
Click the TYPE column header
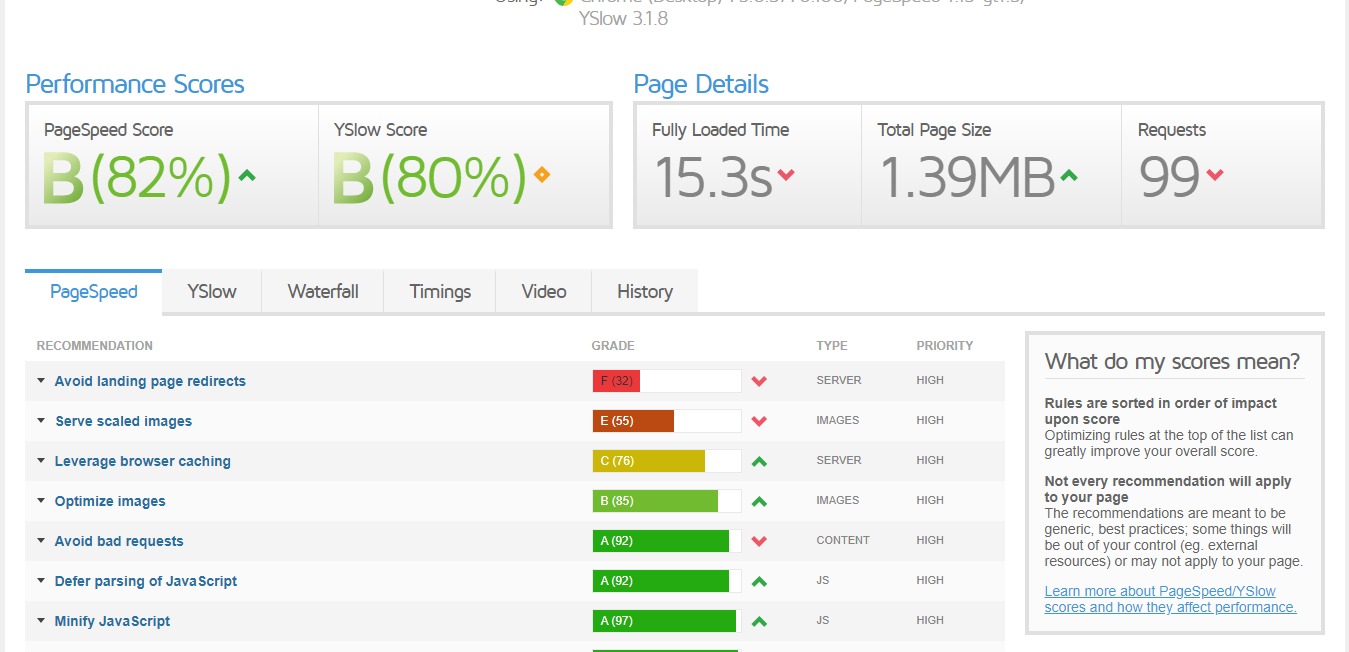click(832, 346)
